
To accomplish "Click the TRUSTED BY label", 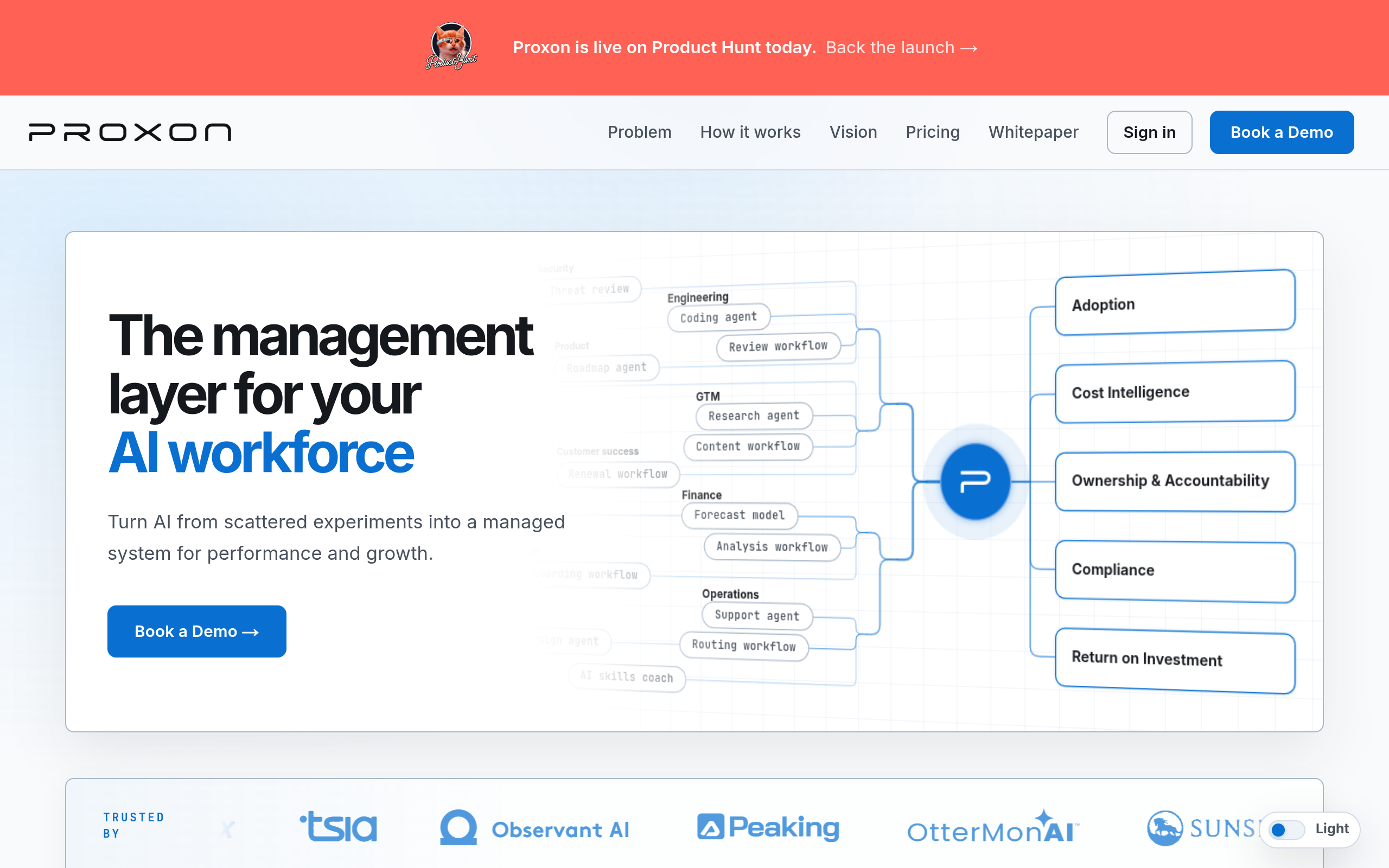I will tap(133, 825).
